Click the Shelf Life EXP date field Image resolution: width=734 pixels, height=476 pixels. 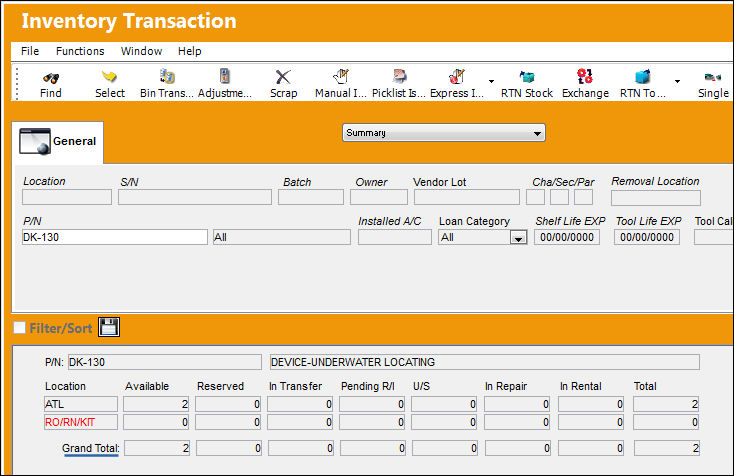[x=567, y=237]
